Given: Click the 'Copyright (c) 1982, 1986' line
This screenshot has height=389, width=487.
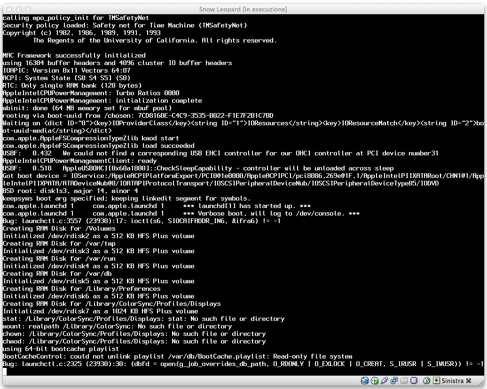Looking at the screenshot, I should (x=82, y=33).
